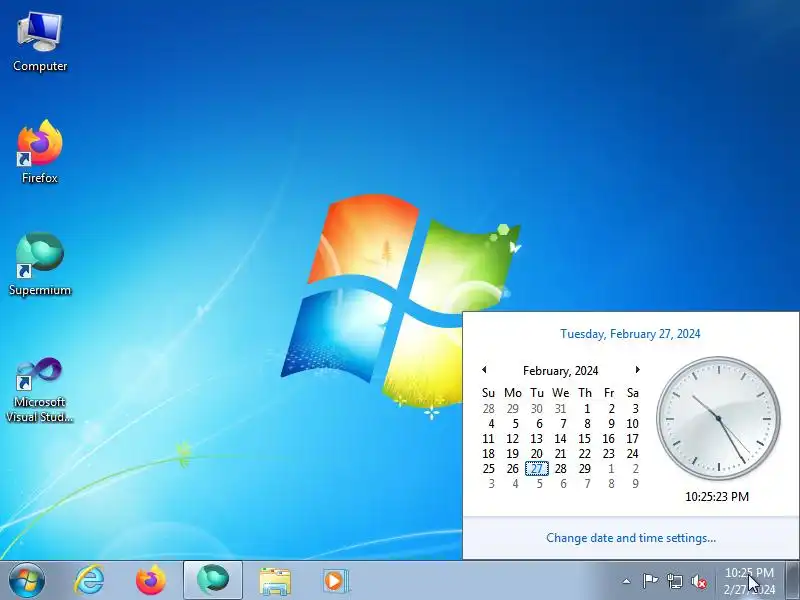Select February 10 in the calendar
This screenshot has height=600, width=800.
[x=633, y=423]
